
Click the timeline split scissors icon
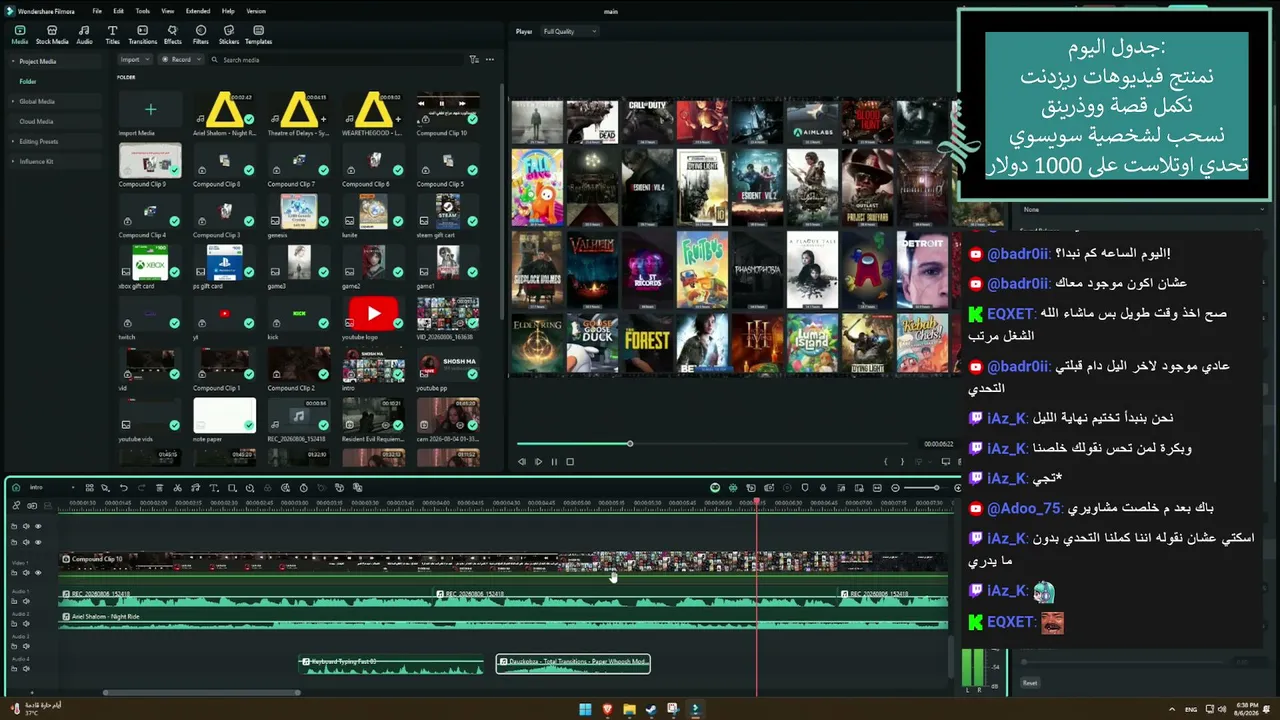point(177,488)
